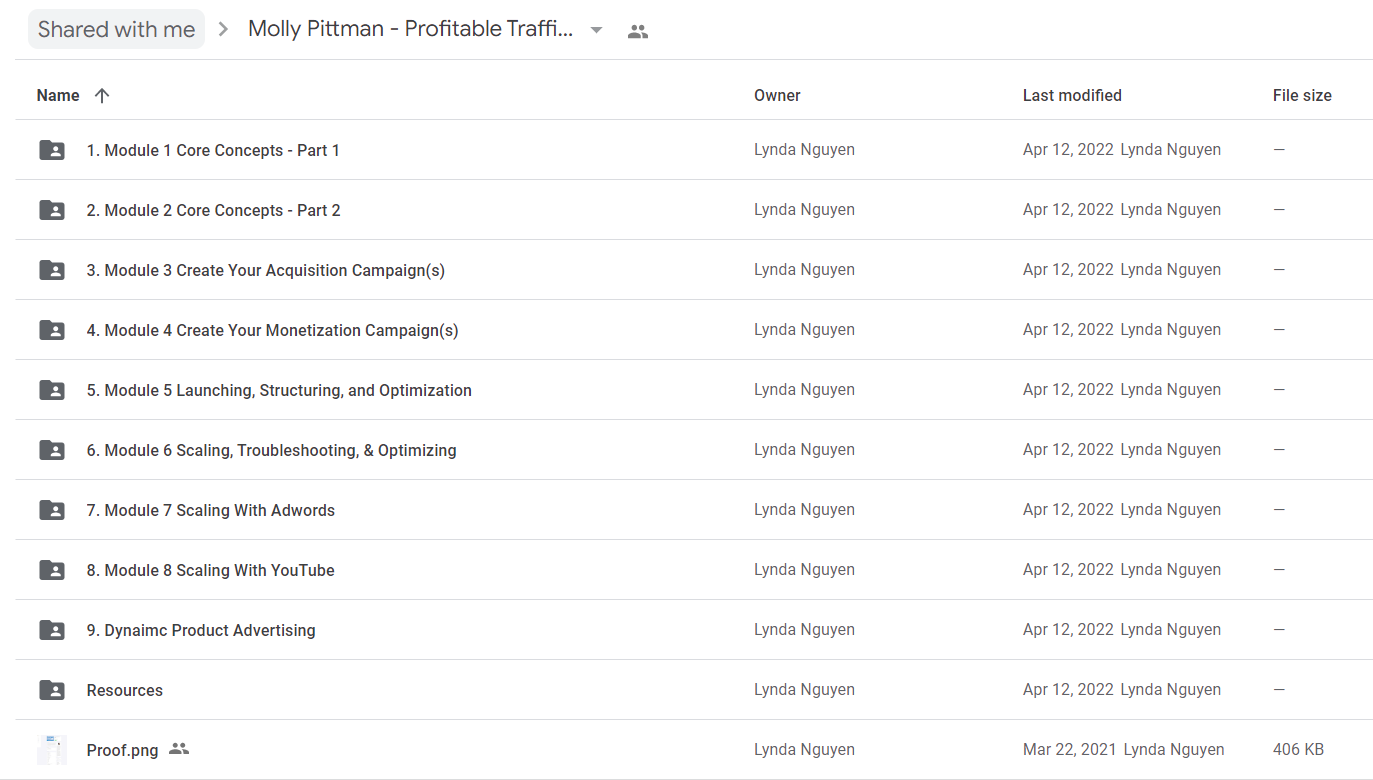
Task: Click the shared people icon in breadcrumb
Action: coord(638,31)
